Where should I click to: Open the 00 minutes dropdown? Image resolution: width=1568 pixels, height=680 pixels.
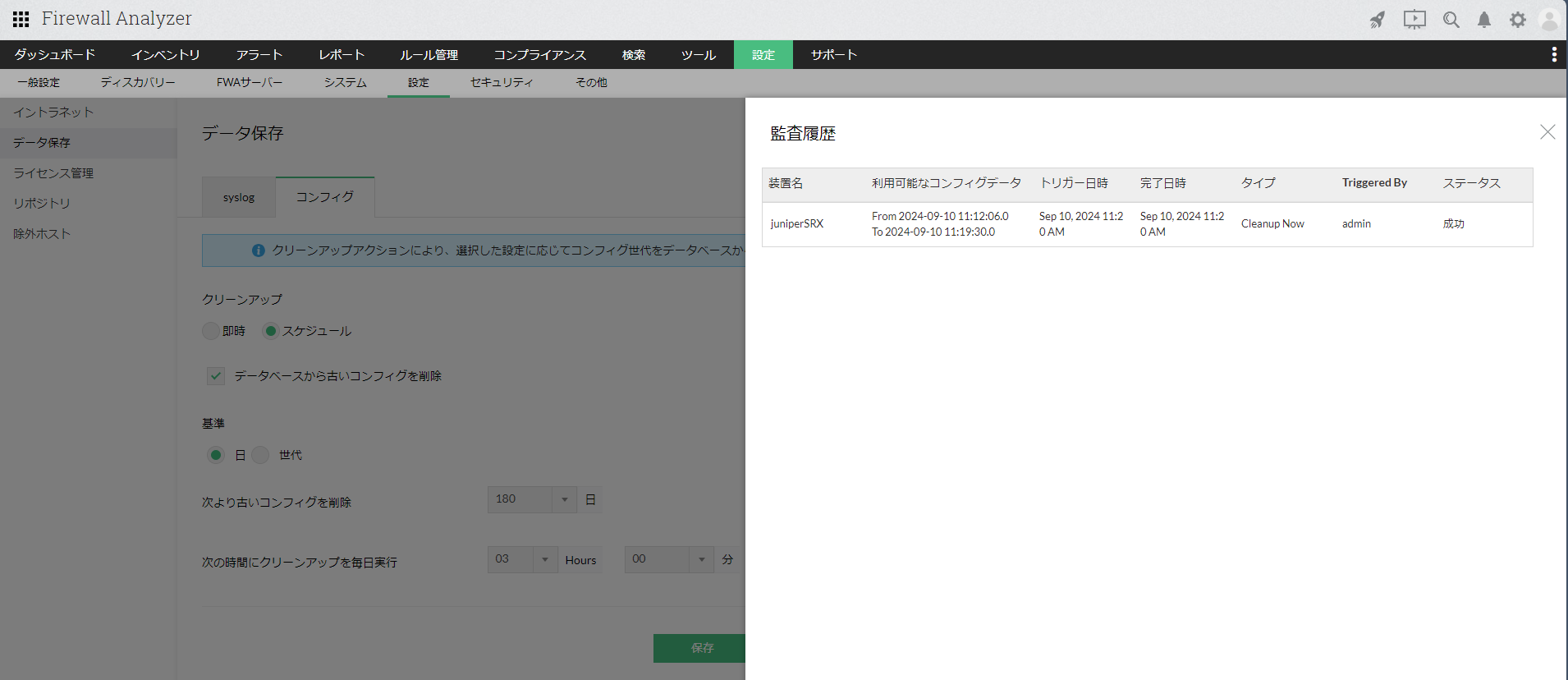(669, 559)
